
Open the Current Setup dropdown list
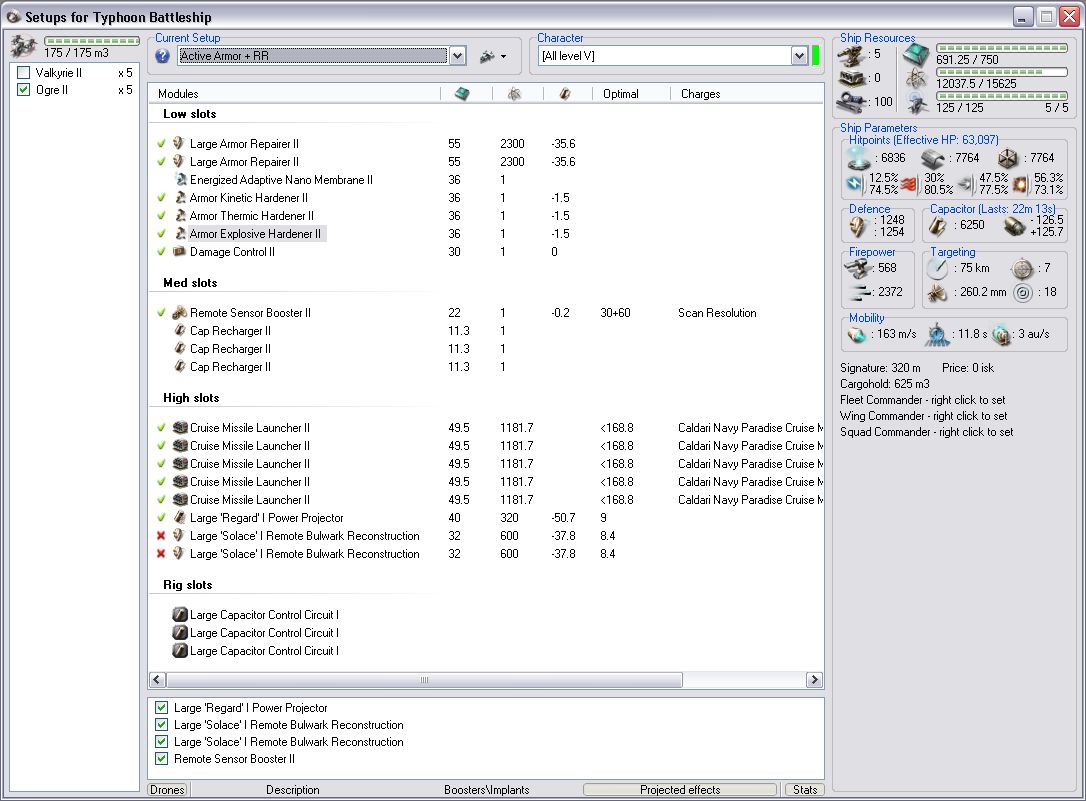458,56
